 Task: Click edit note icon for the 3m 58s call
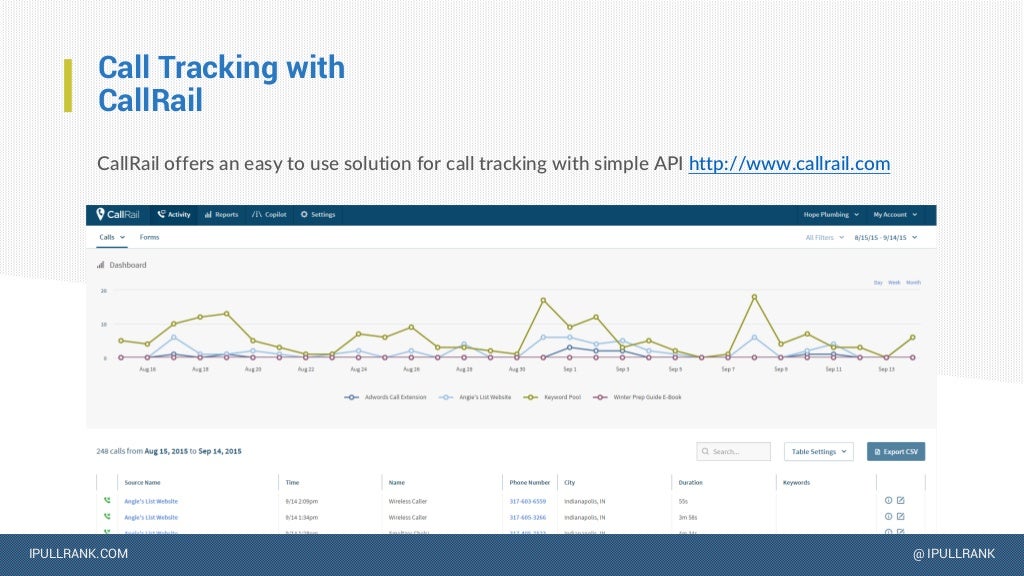[901, 516]
